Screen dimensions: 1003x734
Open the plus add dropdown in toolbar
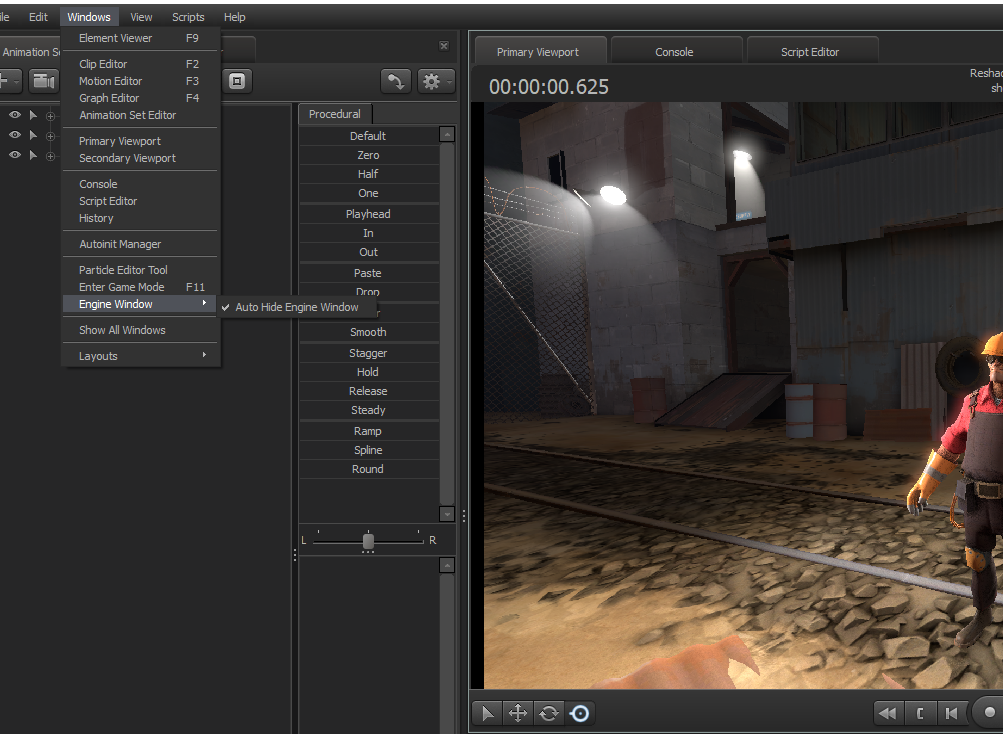(x=9, y=81)
